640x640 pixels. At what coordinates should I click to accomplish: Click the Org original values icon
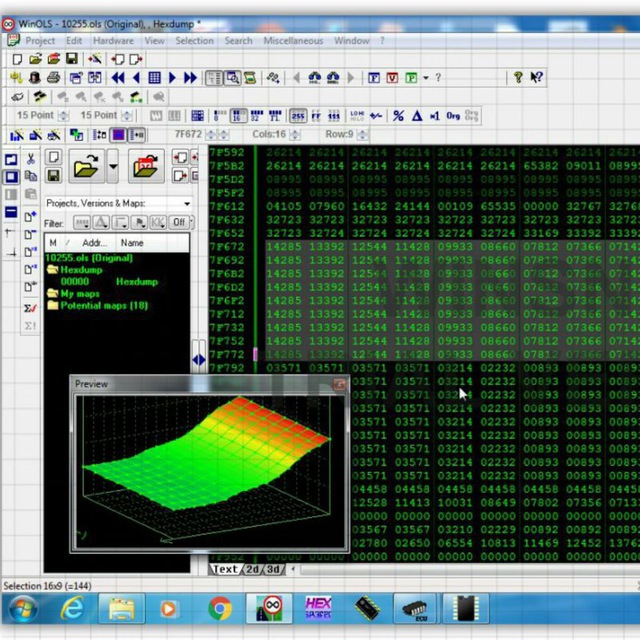coord(453,116)
